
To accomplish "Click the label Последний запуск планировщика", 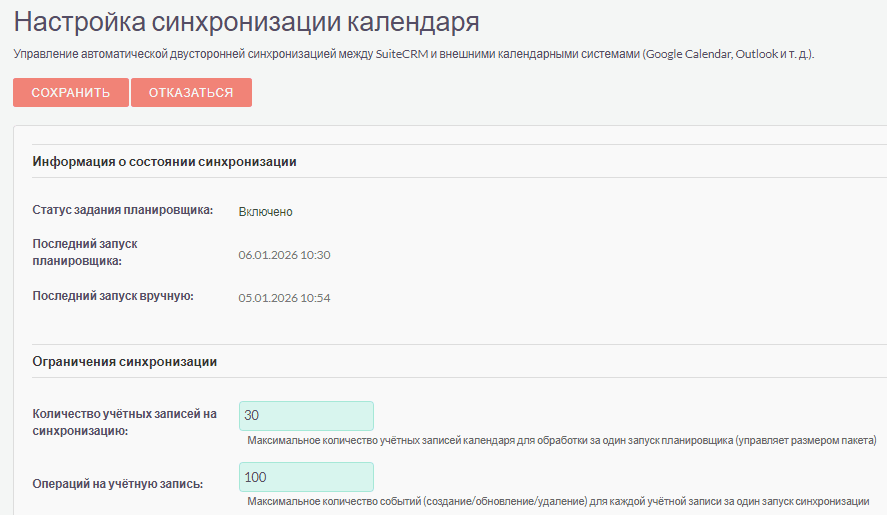I will pos(85,252).
